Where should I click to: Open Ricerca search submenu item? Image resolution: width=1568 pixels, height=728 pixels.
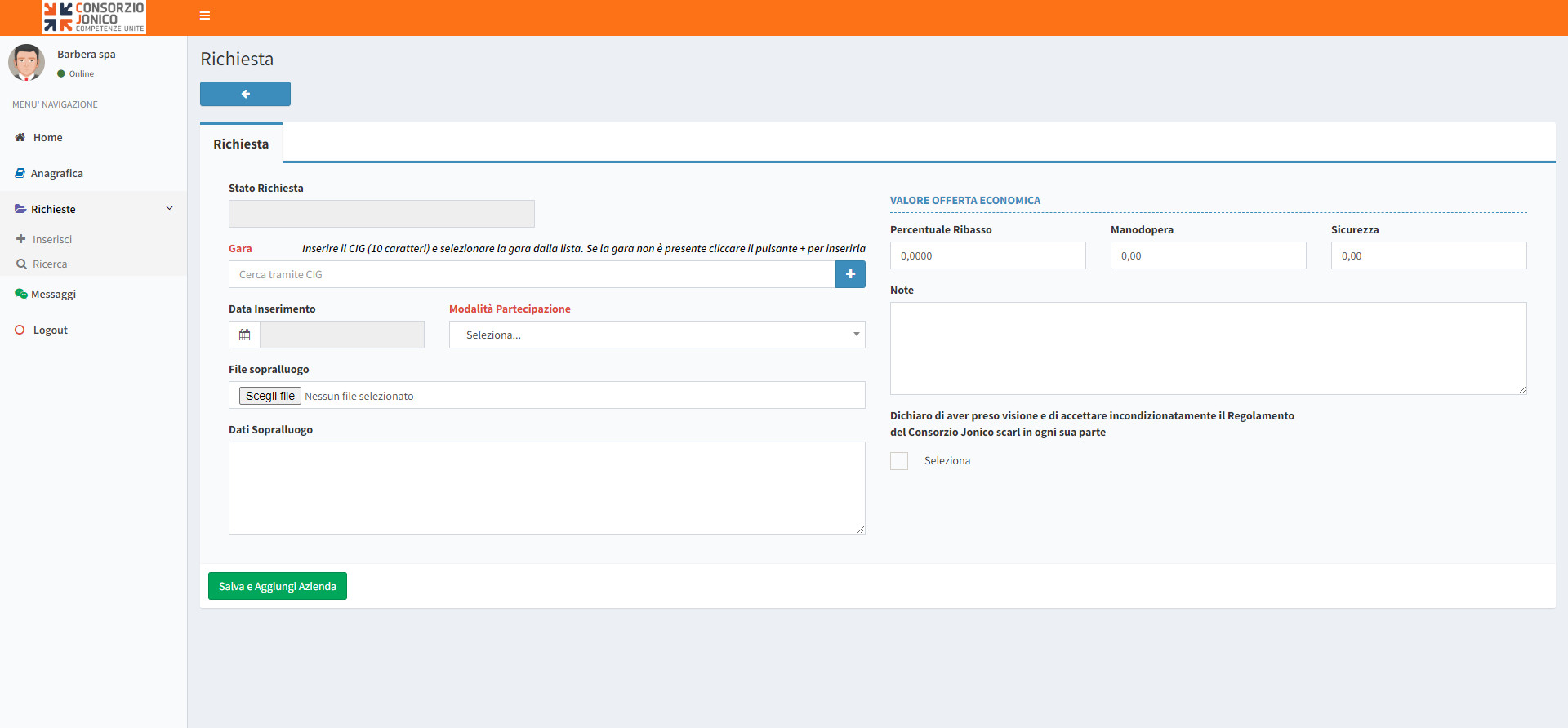click(50, 264)
